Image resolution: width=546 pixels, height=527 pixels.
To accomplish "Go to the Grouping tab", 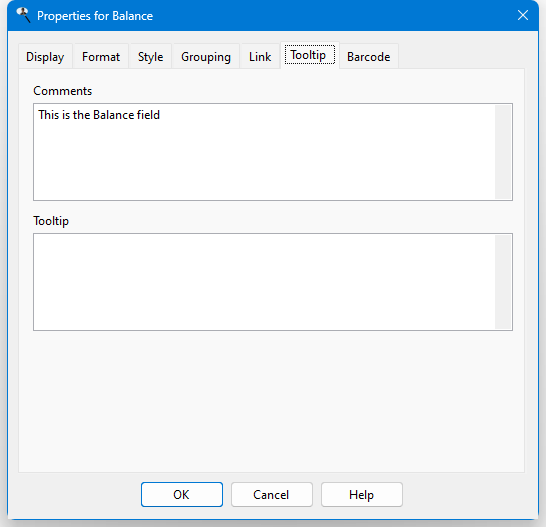I will [x=206, y=56].
